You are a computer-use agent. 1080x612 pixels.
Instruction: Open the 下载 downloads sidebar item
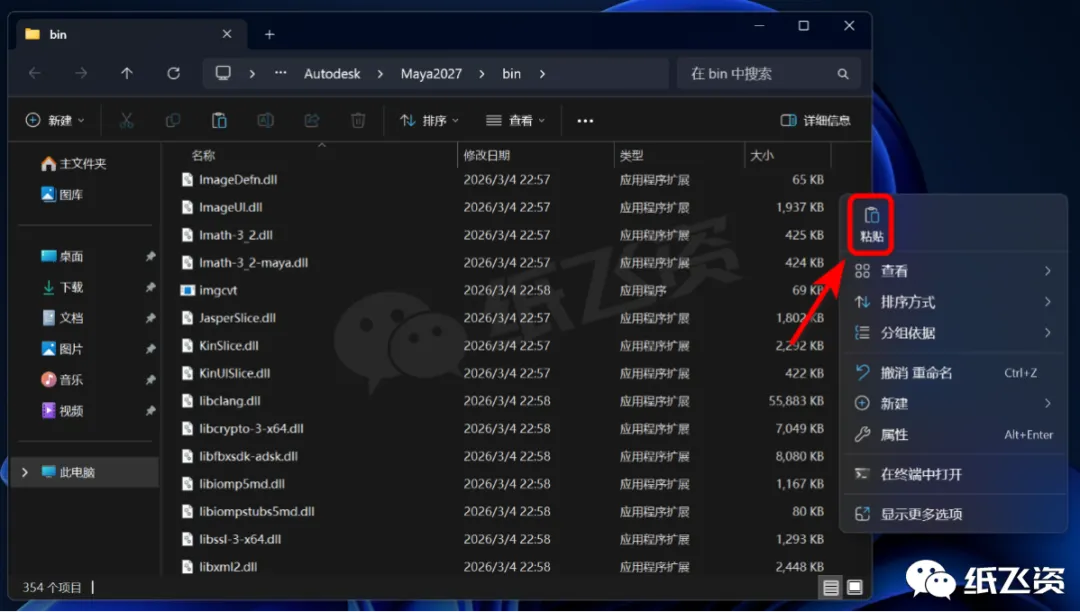[x=62, y=287]
